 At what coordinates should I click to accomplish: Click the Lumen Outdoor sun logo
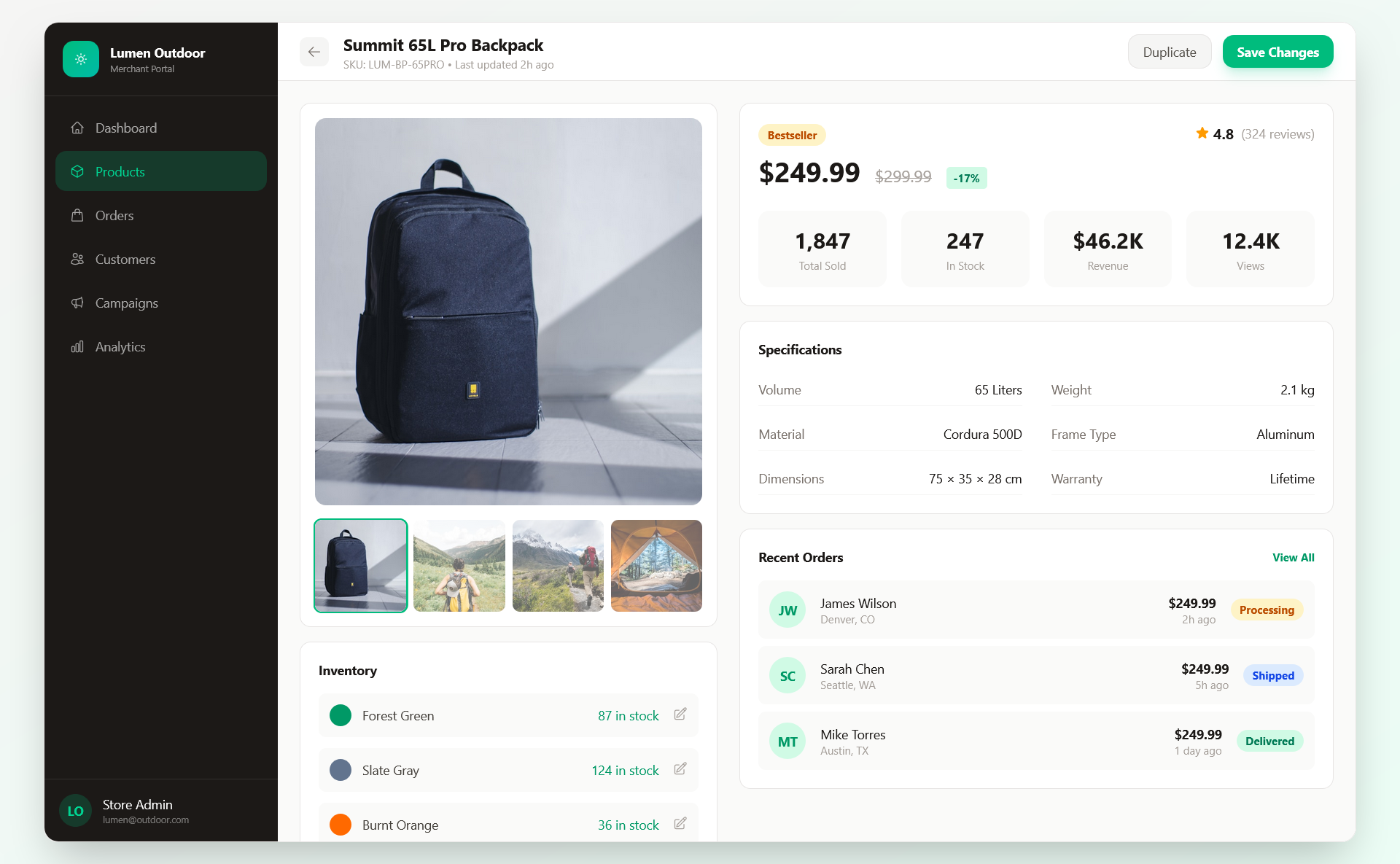coord(81,59)
